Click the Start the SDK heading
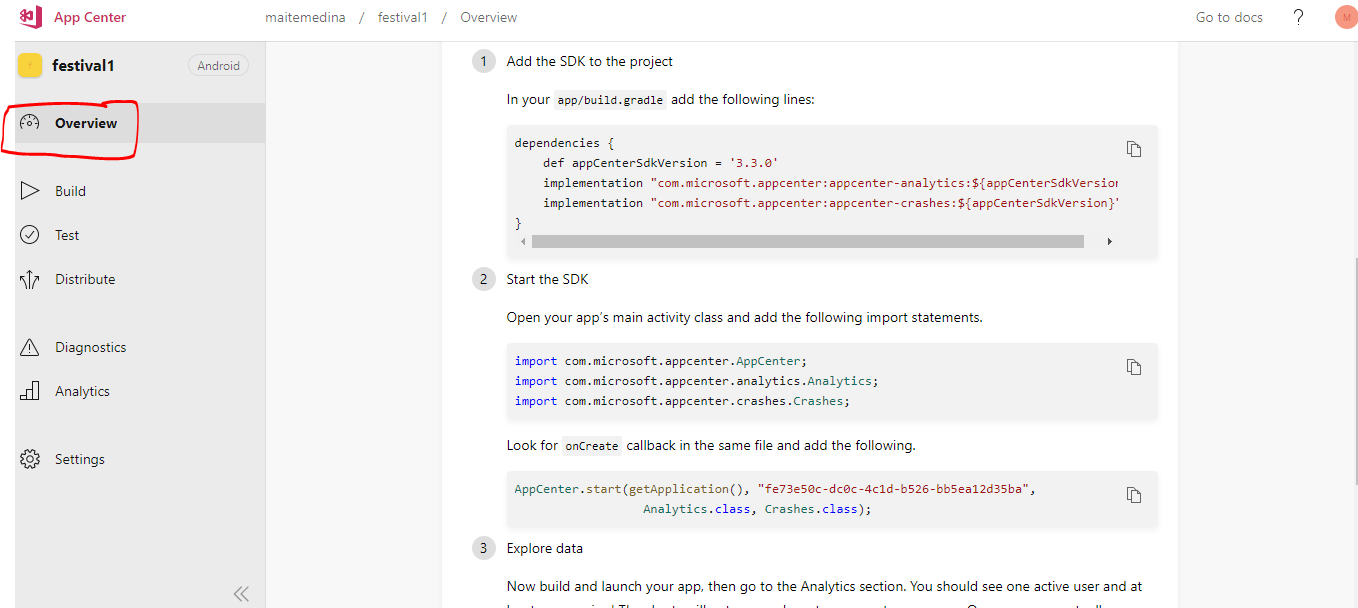This screenshot has width=1358, height=608. (547, 279)
